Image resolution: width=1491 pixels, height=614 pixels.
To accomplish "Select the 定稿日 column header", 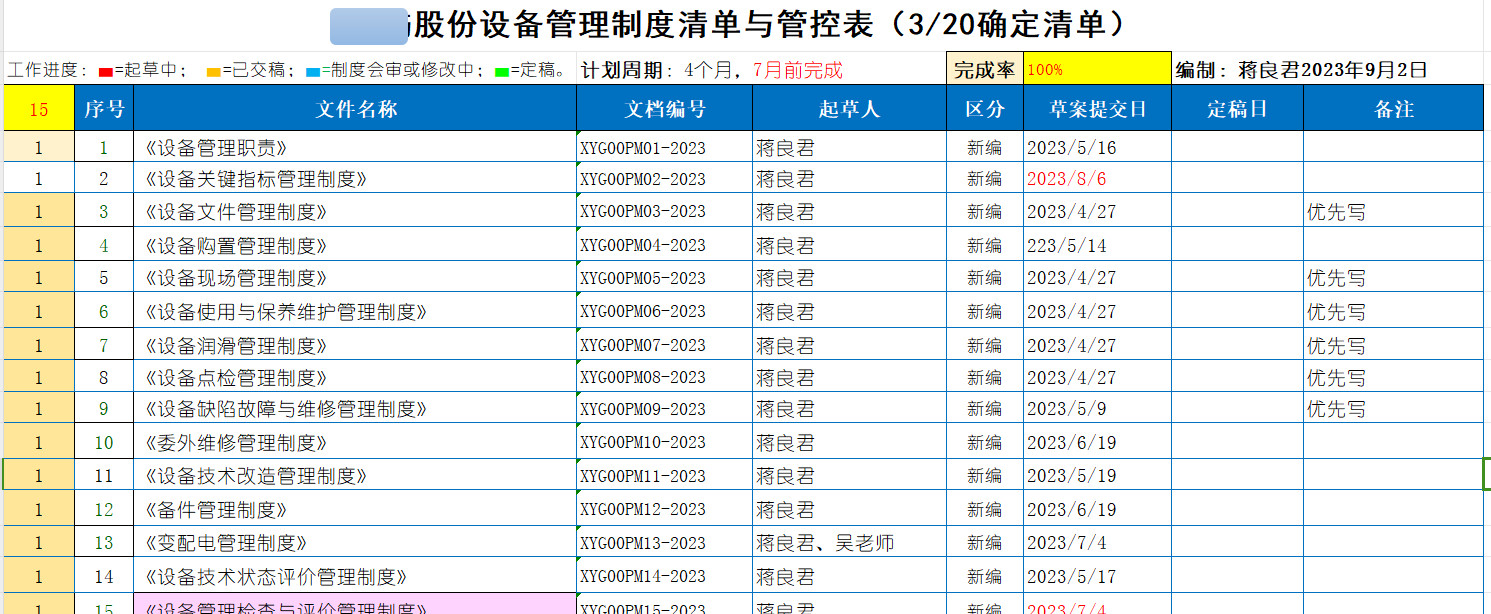I will coord(1237,109).
